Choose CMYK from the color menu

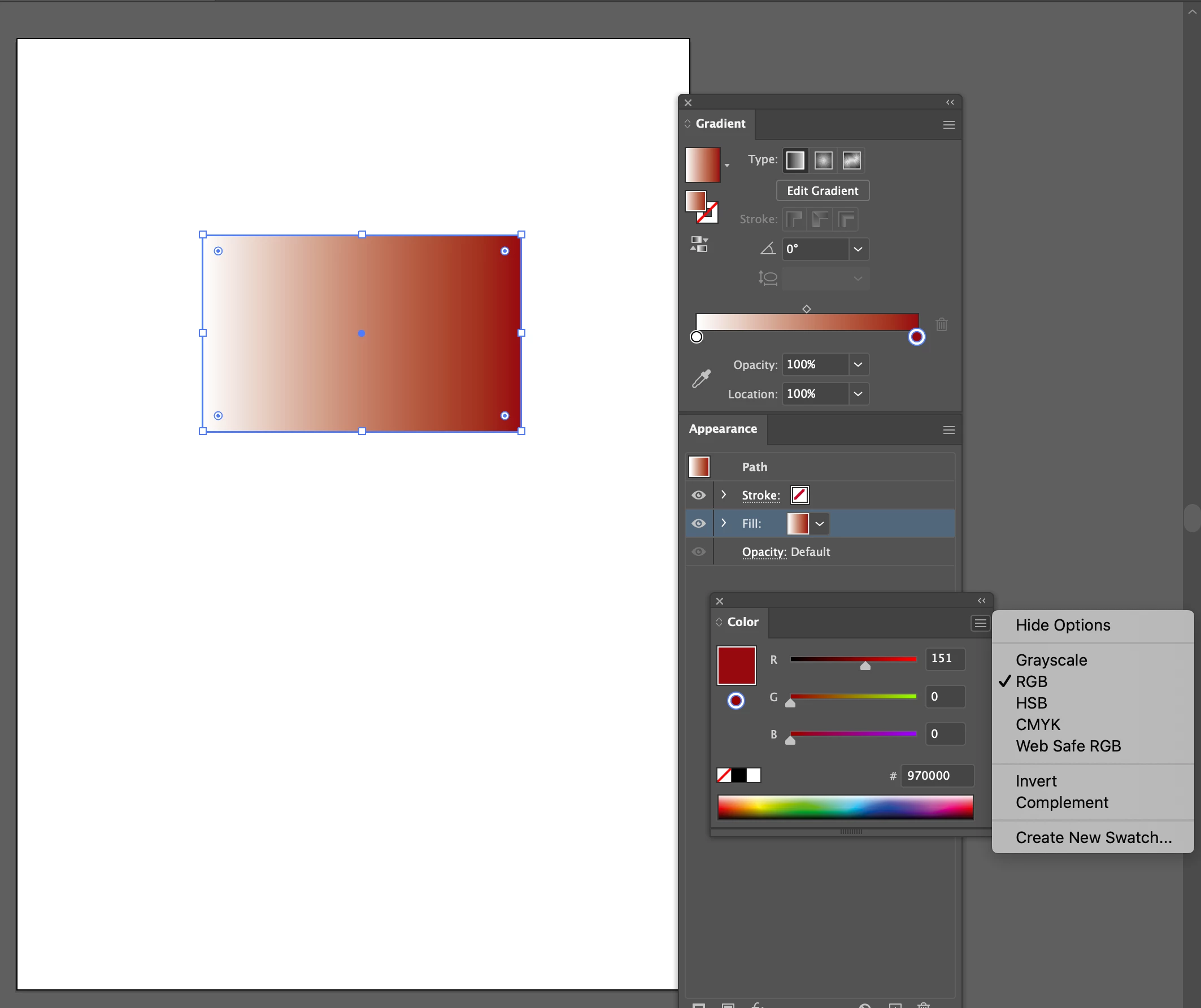point(1037,724)
